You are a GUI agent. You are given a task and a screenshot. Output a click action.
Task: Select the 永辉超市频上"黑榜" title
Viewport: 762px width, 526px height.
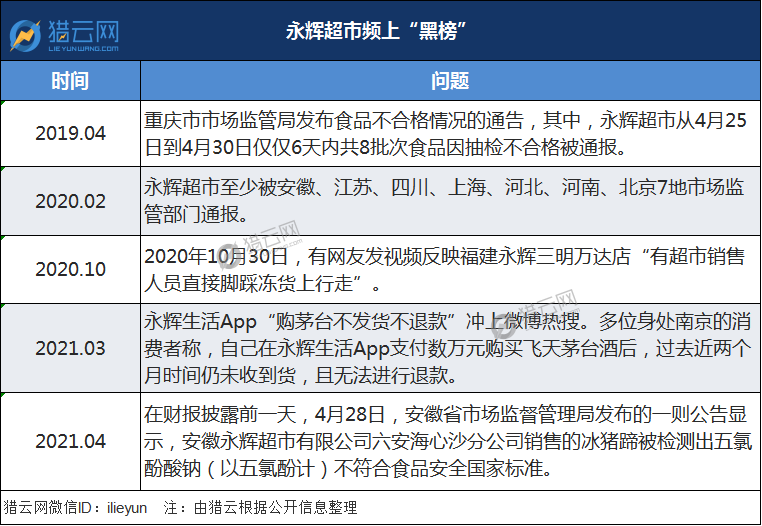click(376, 32)
